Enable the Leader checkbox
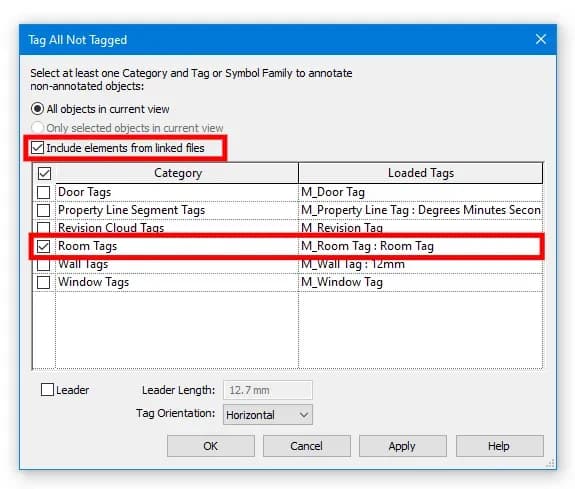 (x=47, y=390)
